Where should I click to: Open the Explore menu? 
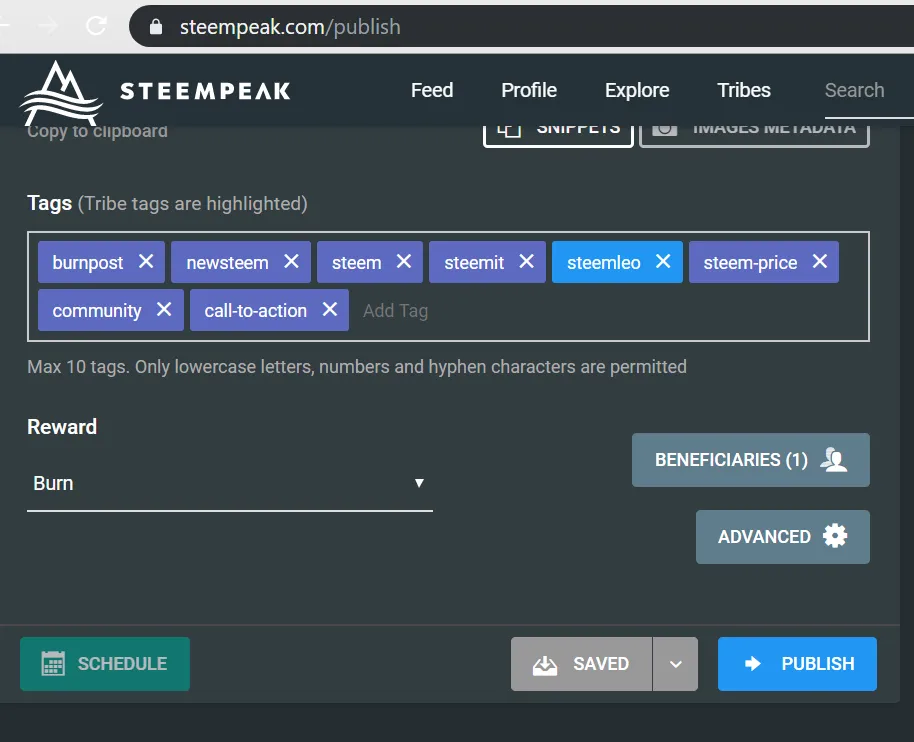637,90
